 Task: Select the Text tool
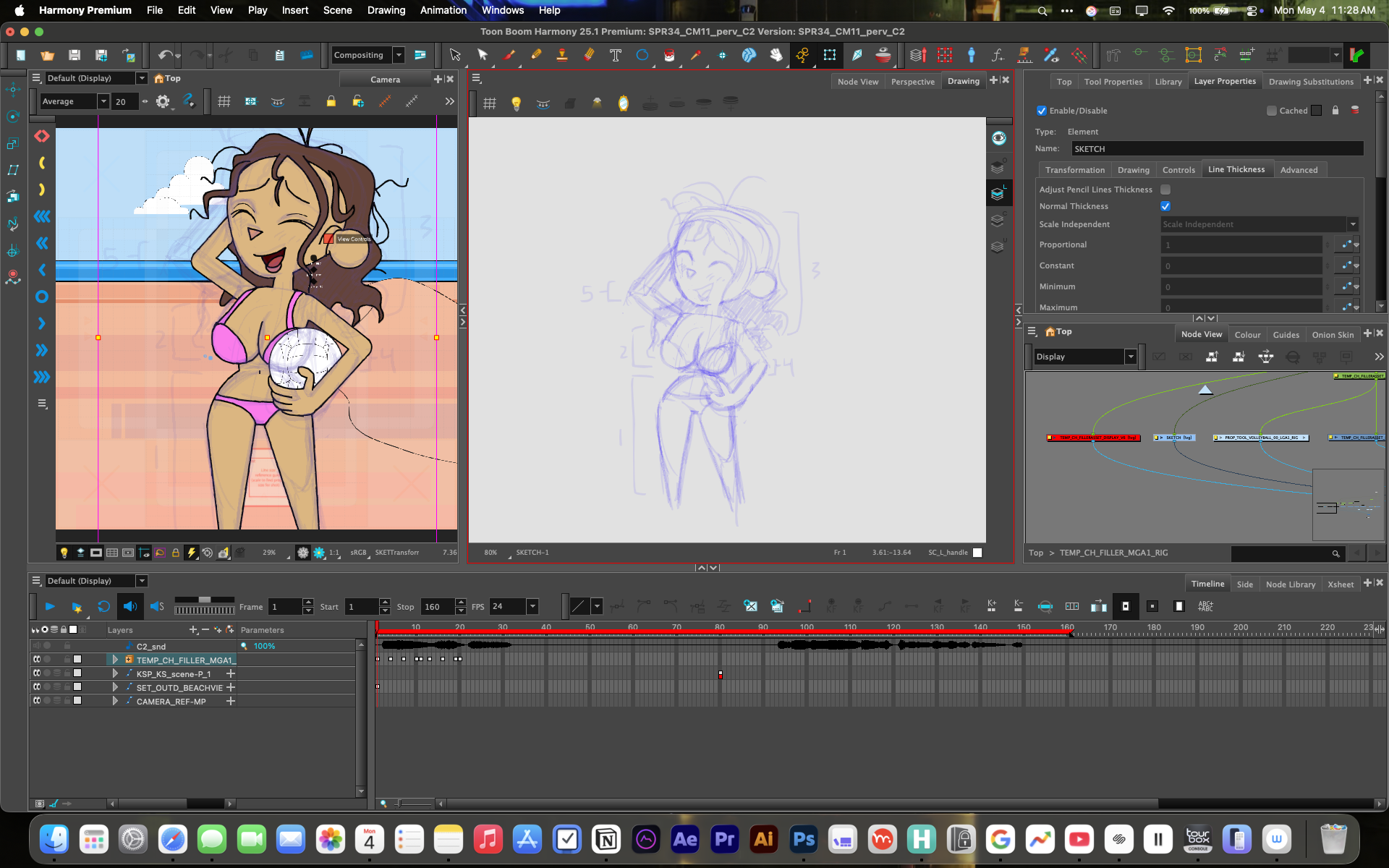point(616,55)
